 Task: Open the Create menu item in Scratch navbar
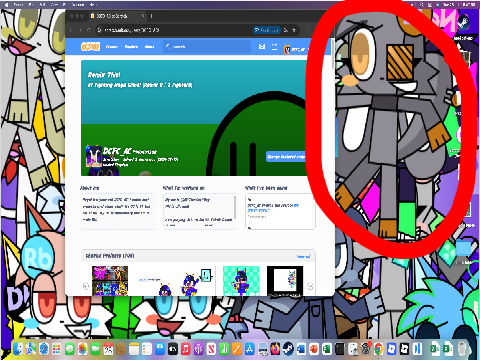tap(112, 47)
